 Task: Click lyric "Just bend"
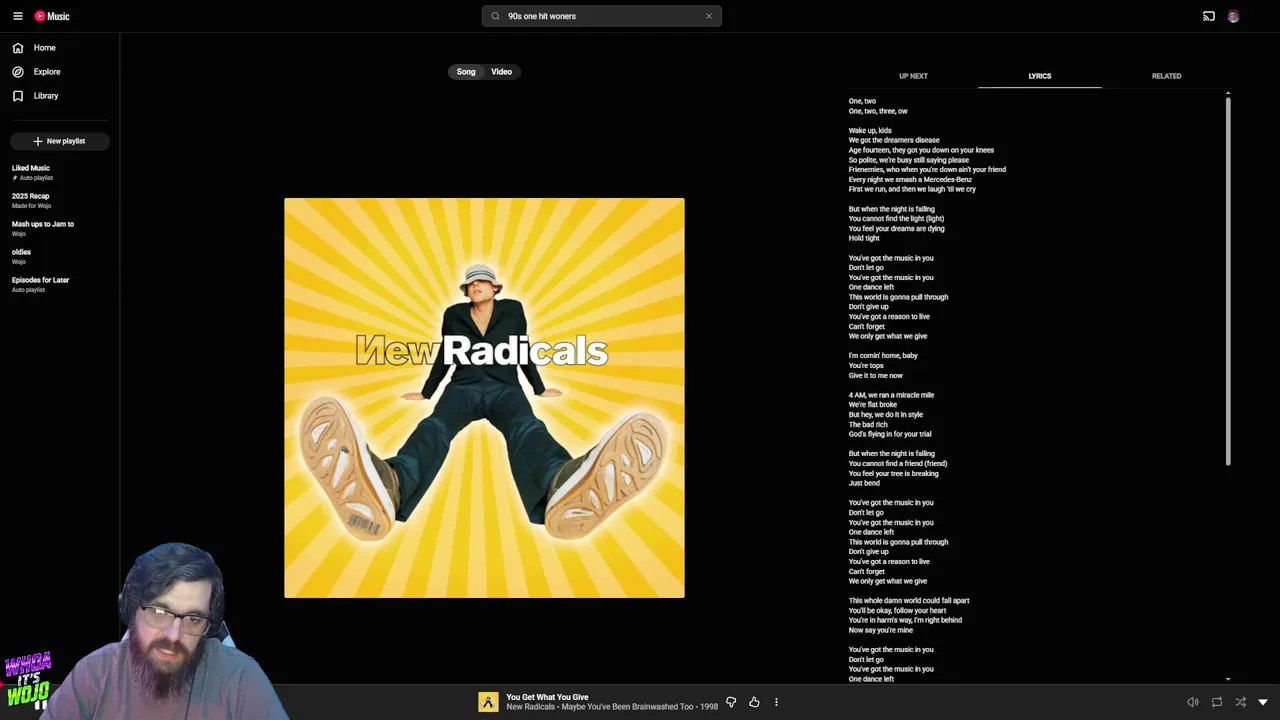[x=864, y=483]
